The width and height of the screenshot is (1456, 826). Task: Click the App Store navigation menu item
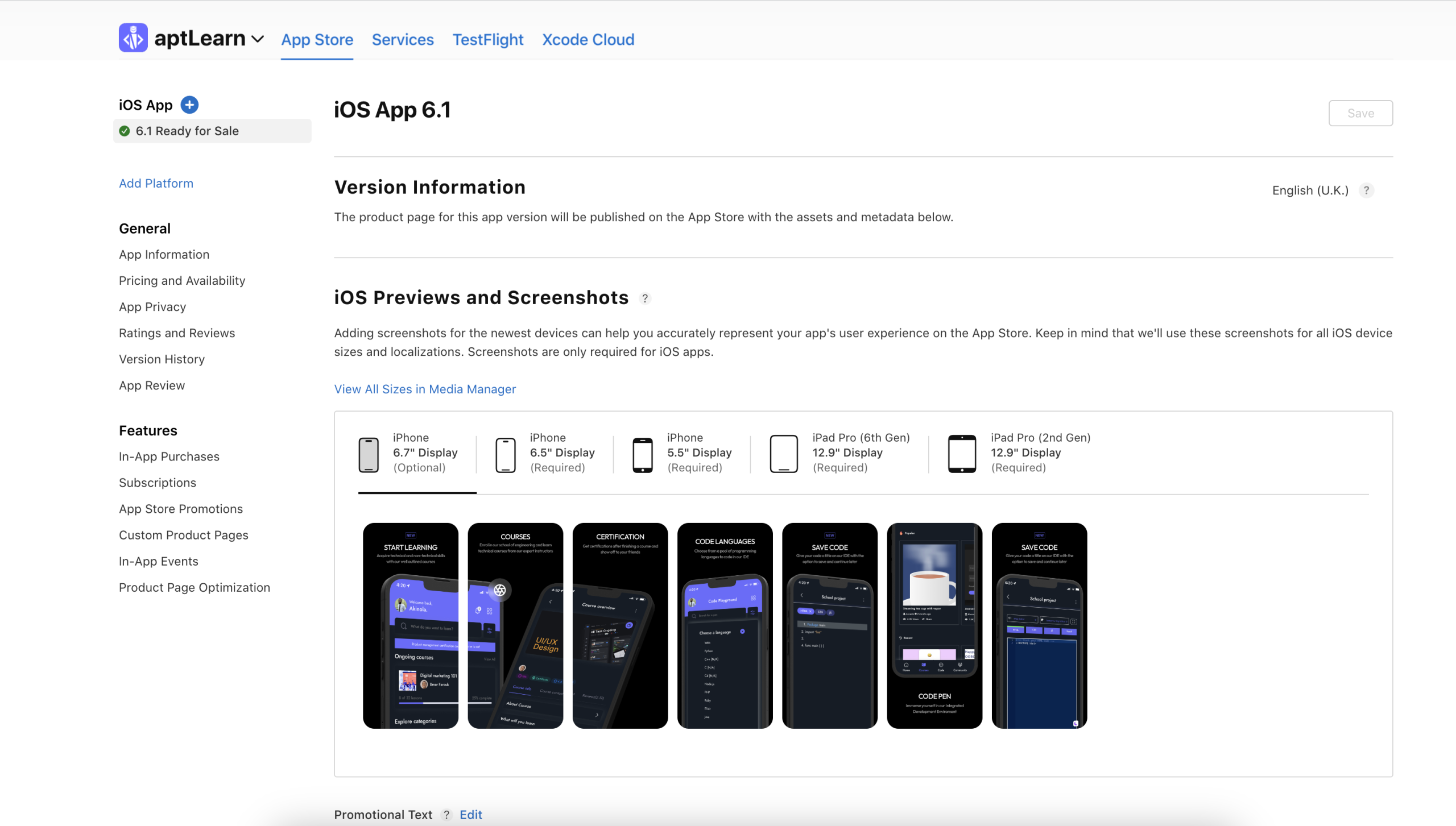317,40
